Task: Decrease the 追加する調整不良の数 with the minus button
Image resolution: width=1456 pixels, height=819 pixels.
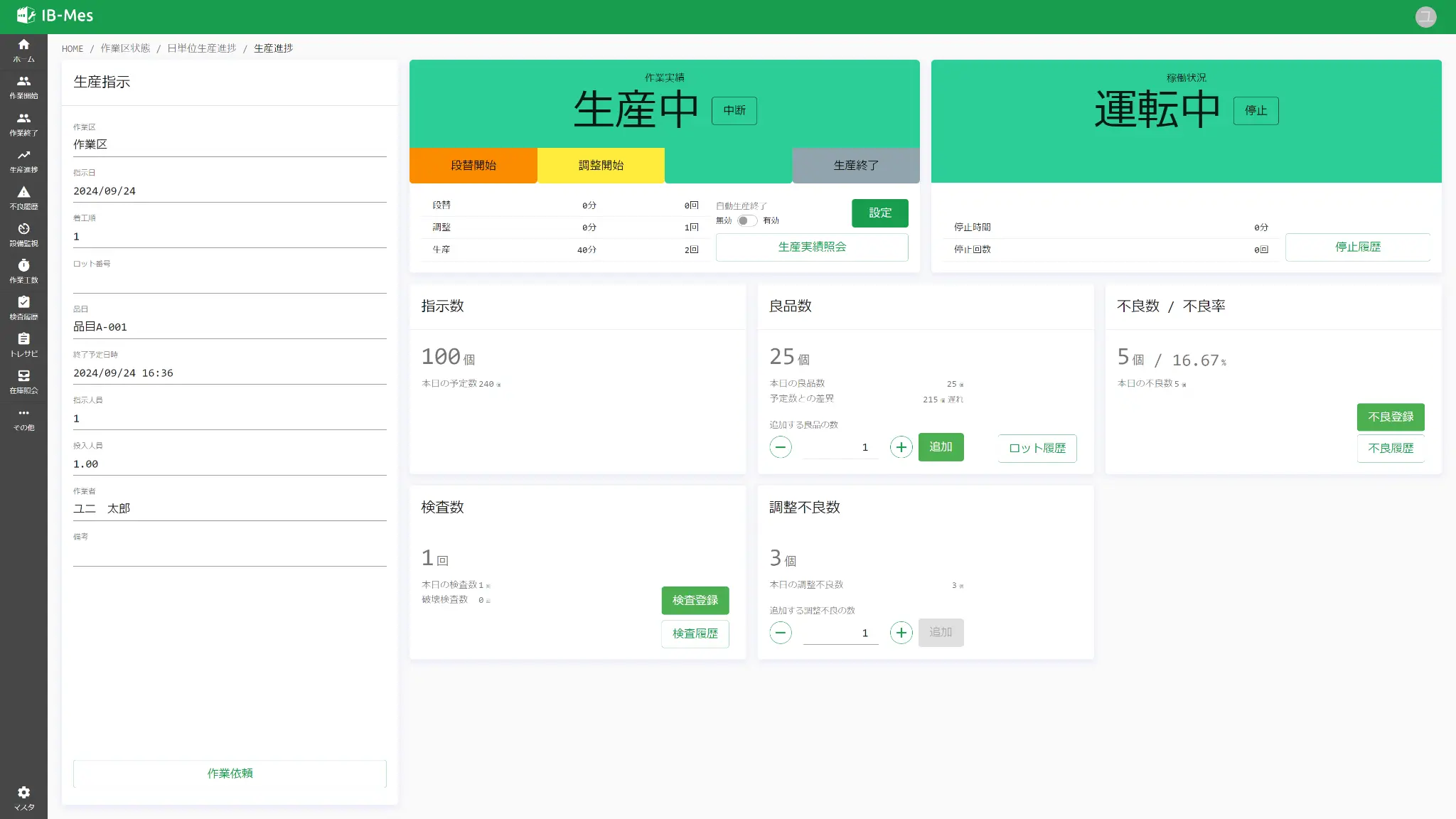Action: click(x=780, y=633)
